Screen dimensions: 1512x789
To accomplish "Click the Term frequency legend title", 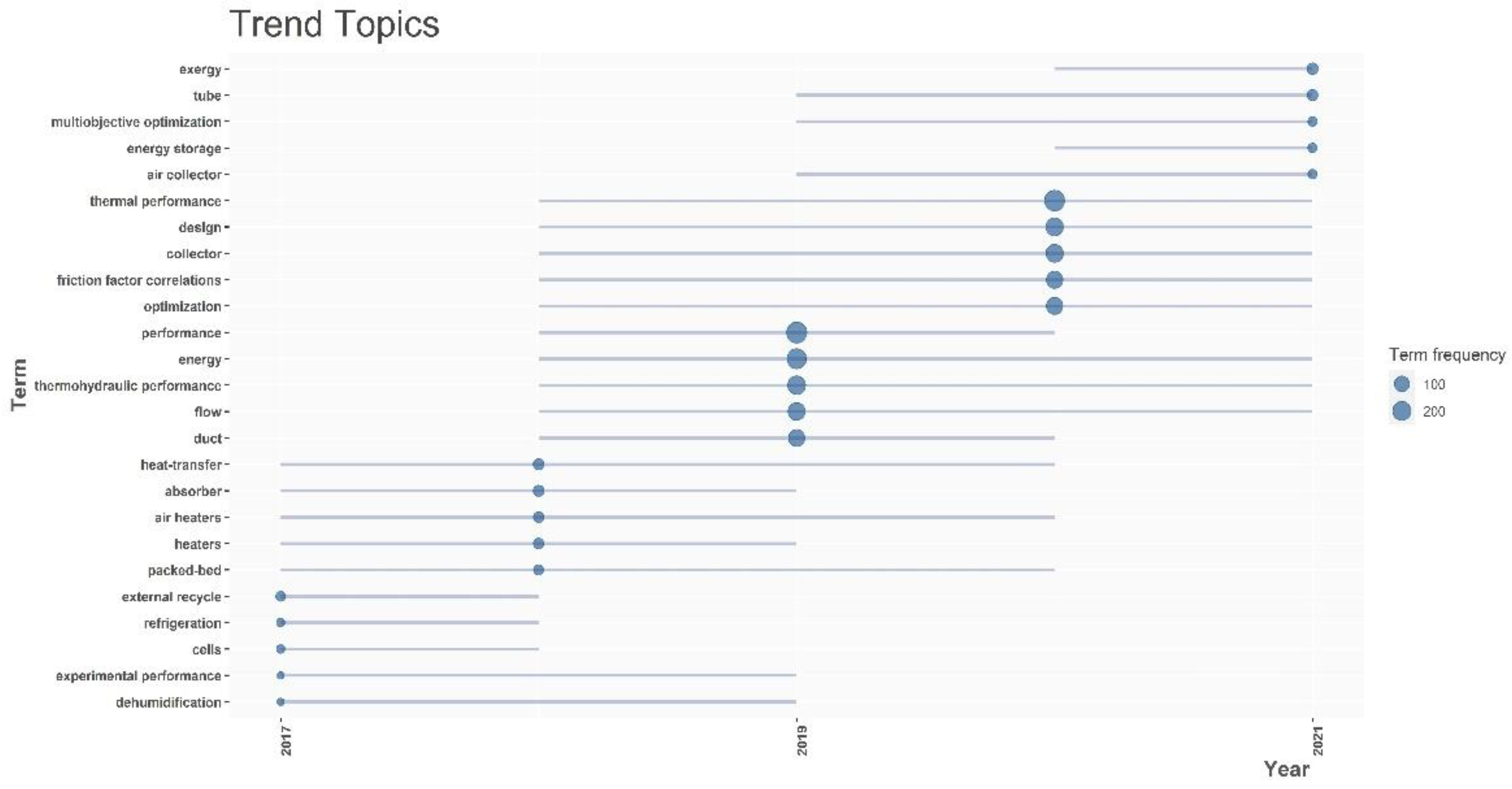I will pyautogui.click(x=1447, y=355).
